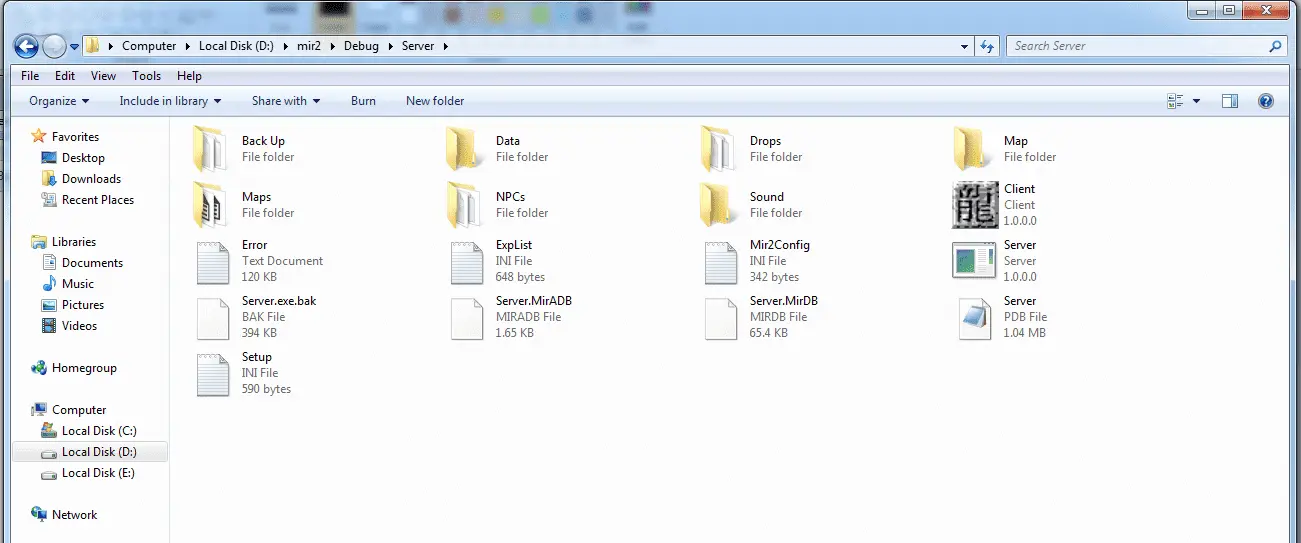This screenshot has width=1301, height=543.
Task: Select the Error text document icon
Action: click(x=212, y=261)
